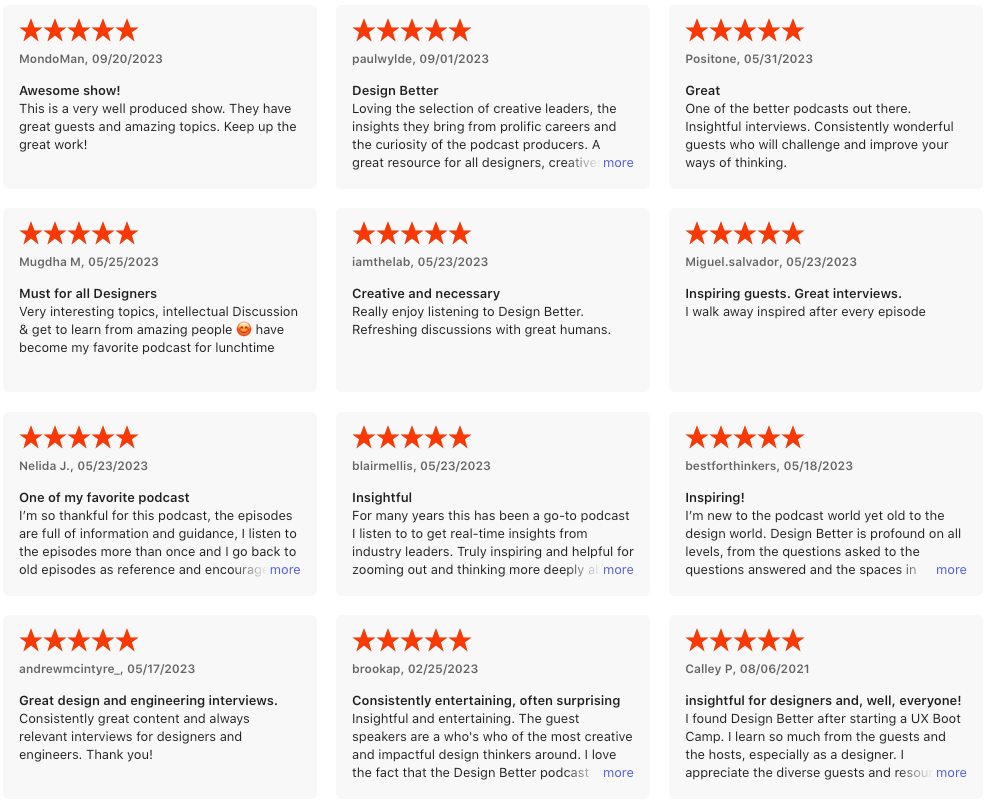Image resolution: width=989 pixels, height=807 pixels.
Task: Click the five-star rating on Positone's review
Action: (x=744, y=31)
